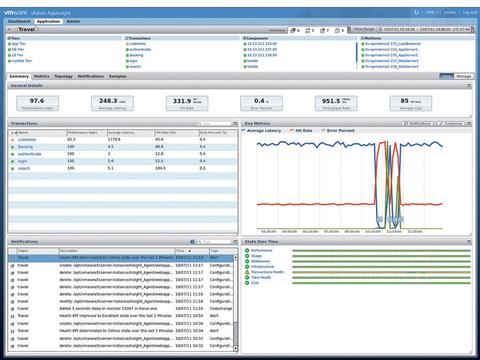Click the 85 Average CPU tile
Screen dimensions: 480x360
click(x=411, y=103)
